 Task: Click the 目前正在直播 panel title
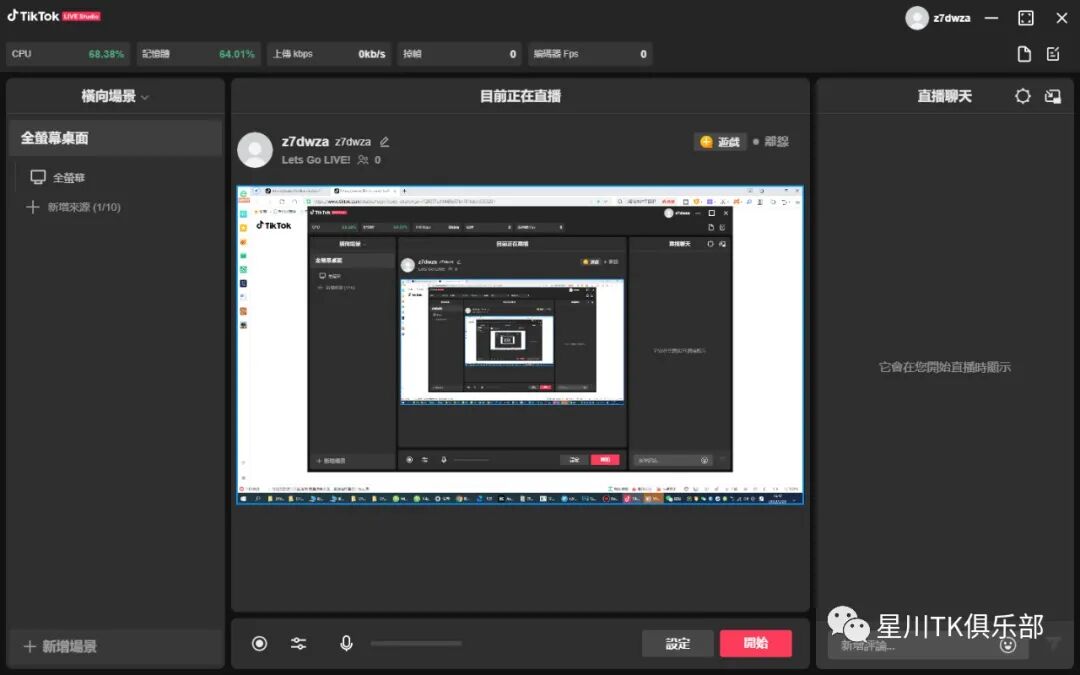pyautogui.click(x=520, y=96)
